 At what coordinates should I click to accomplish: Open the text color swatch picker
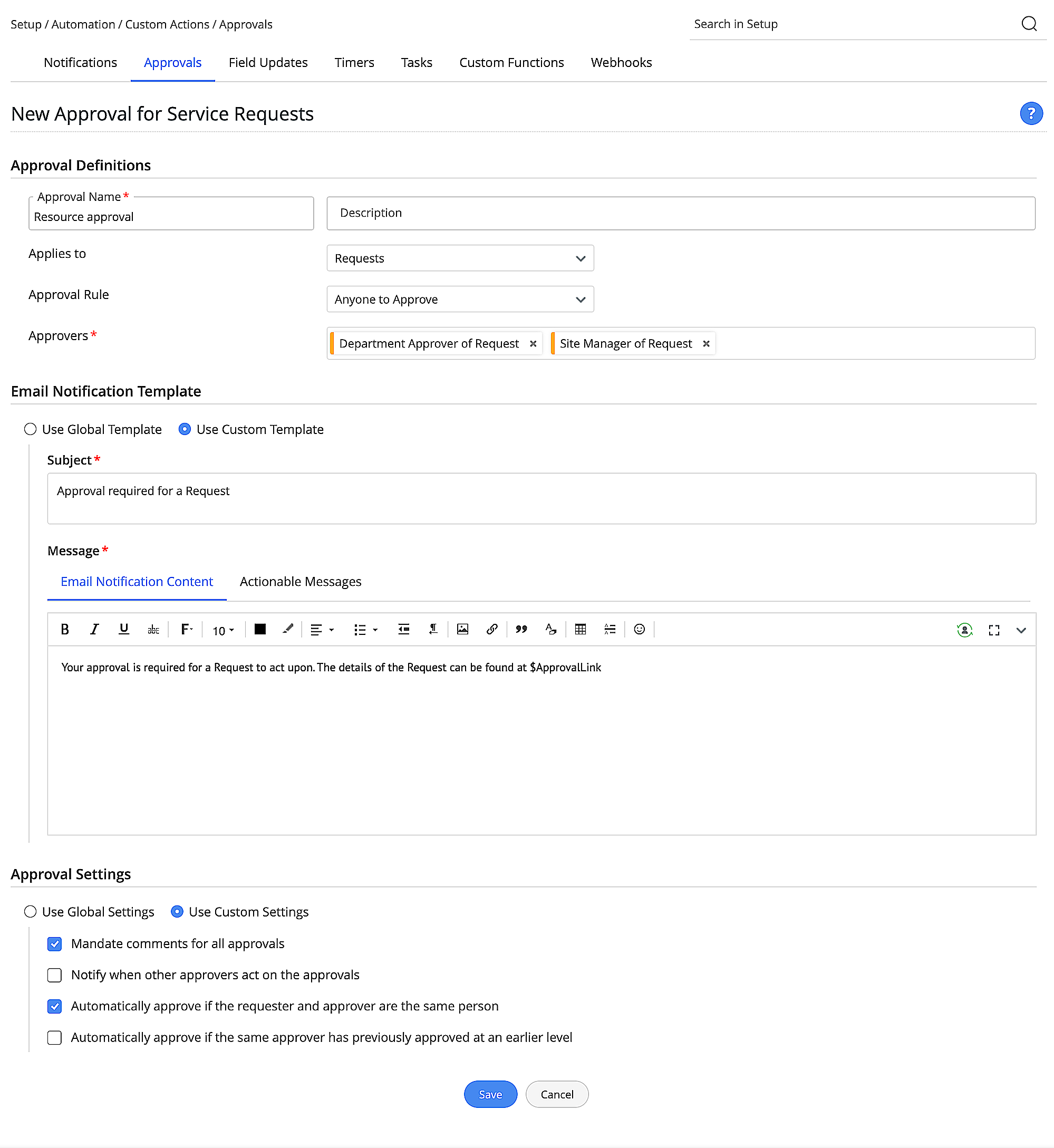pyautogui.click(x=260, y=630)
